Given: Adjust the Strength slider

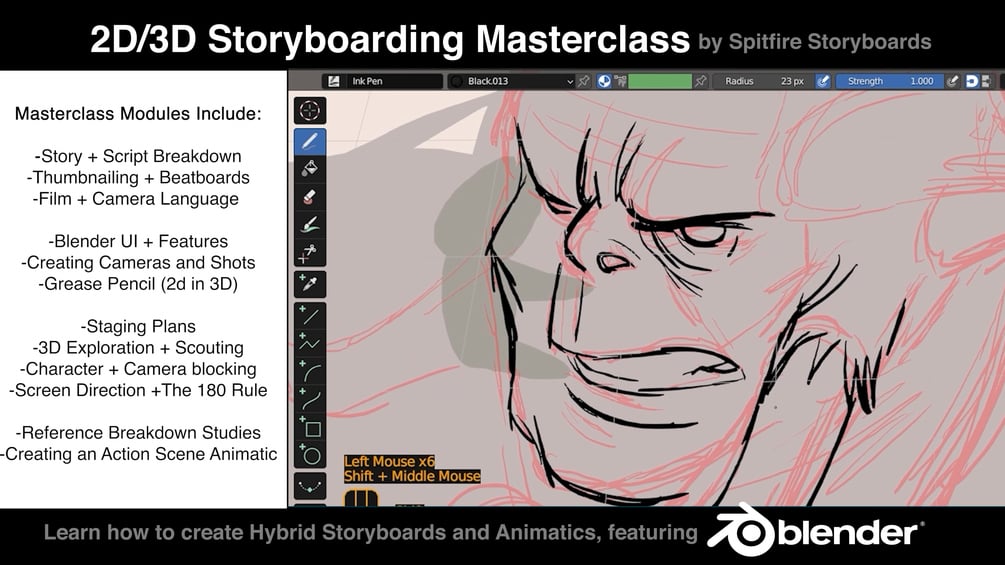Looking at the screenshot, I should coord(890,81).
